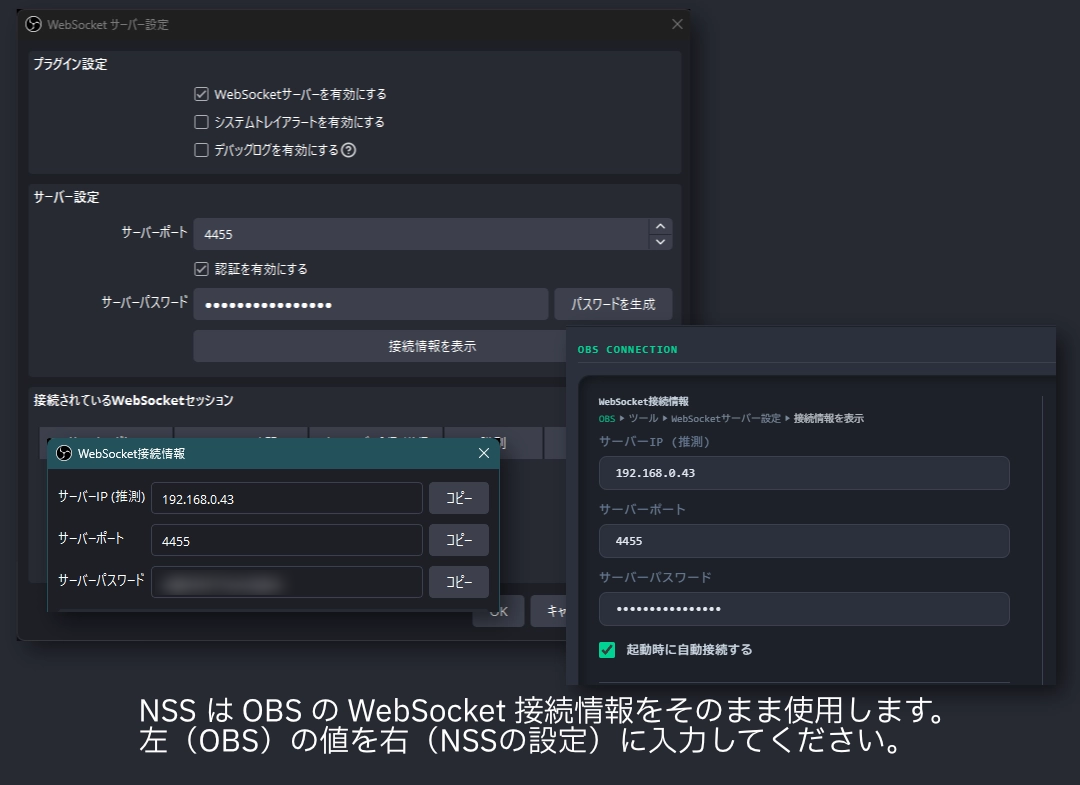This screenshot has width=1080, height=785.
Task: Click the partially hidden OK button
Action: click(499, 611)
